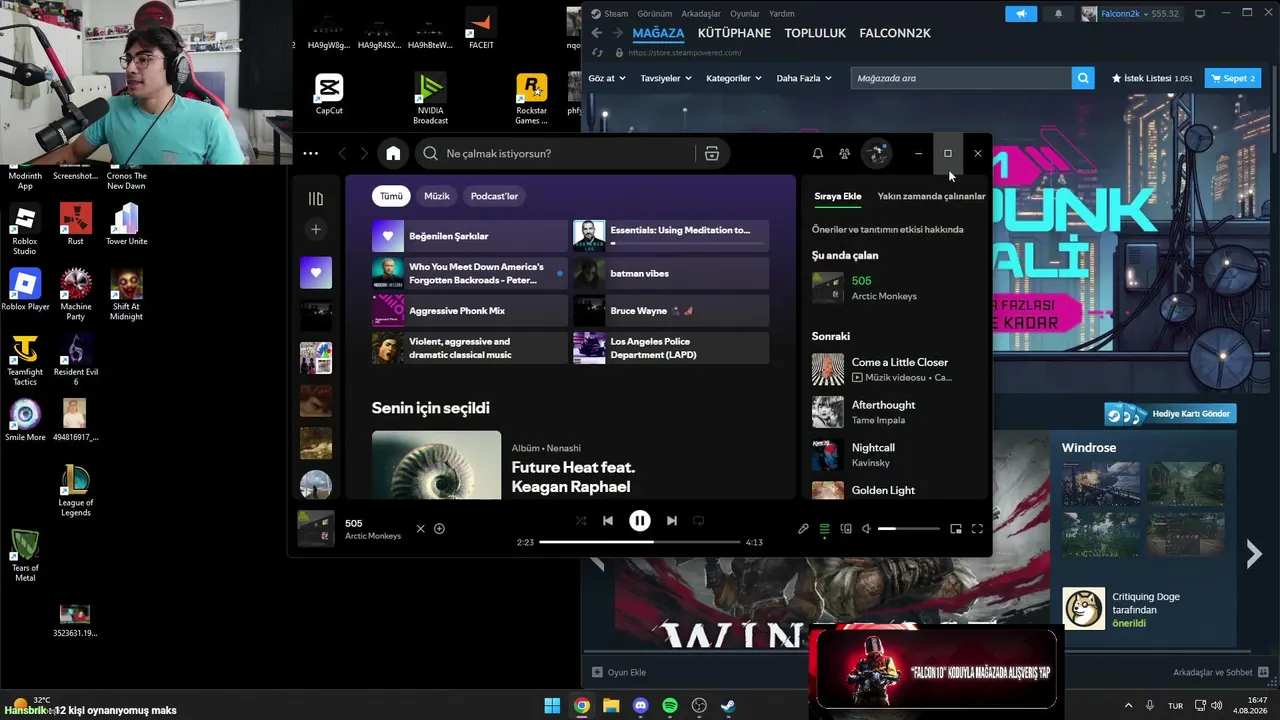1280x720 pixels.
Task: Go to previous track in Spotify
Action: pyautogui.click(x=608, y=521)
